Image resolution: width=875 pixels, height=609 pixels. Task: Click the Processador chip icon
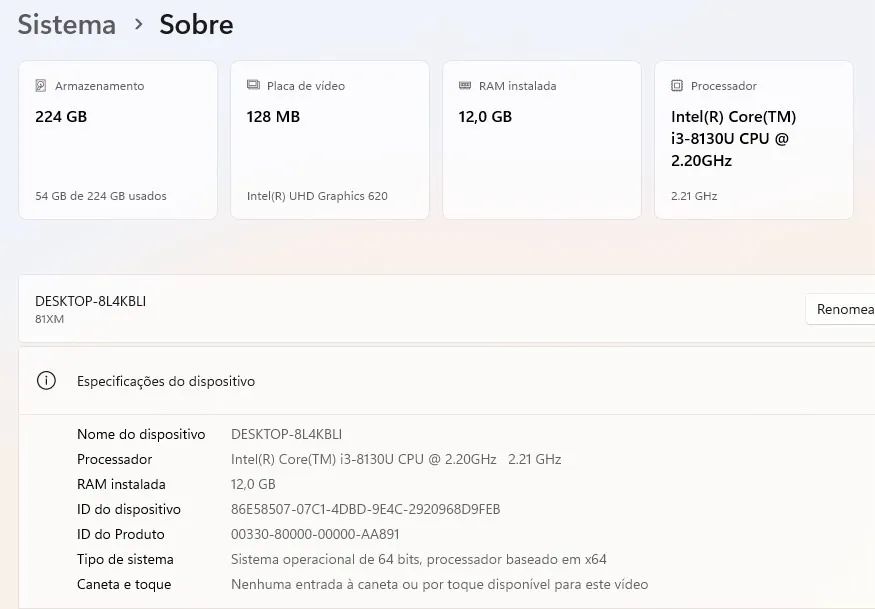tap(677, 85)
